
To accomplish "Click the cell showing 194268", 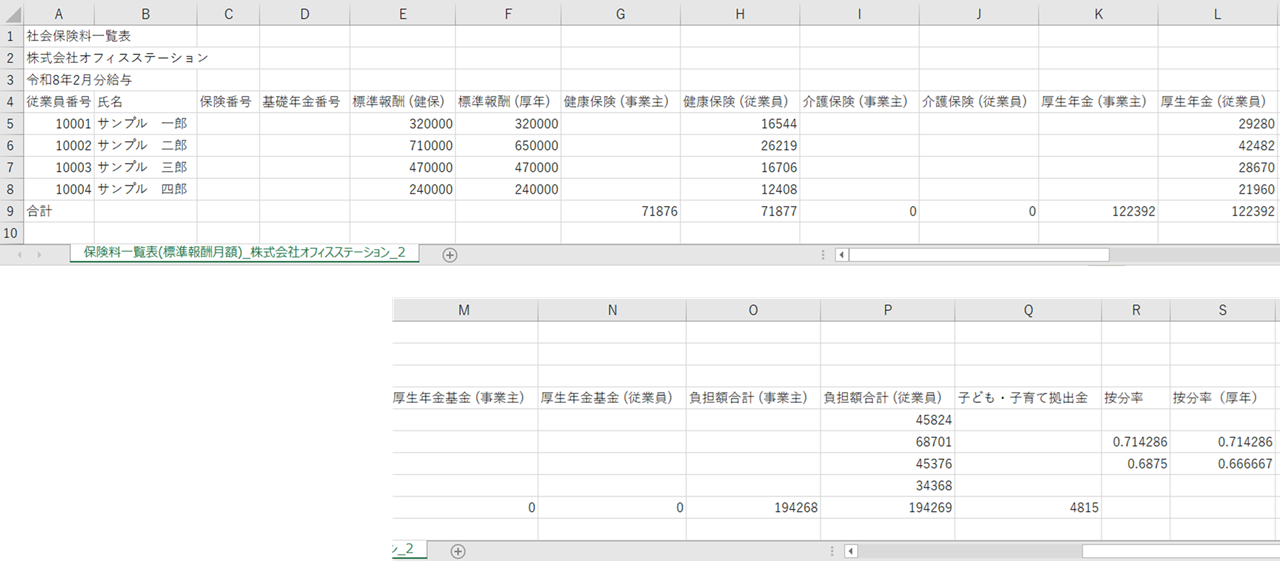I will click(753, 507).
